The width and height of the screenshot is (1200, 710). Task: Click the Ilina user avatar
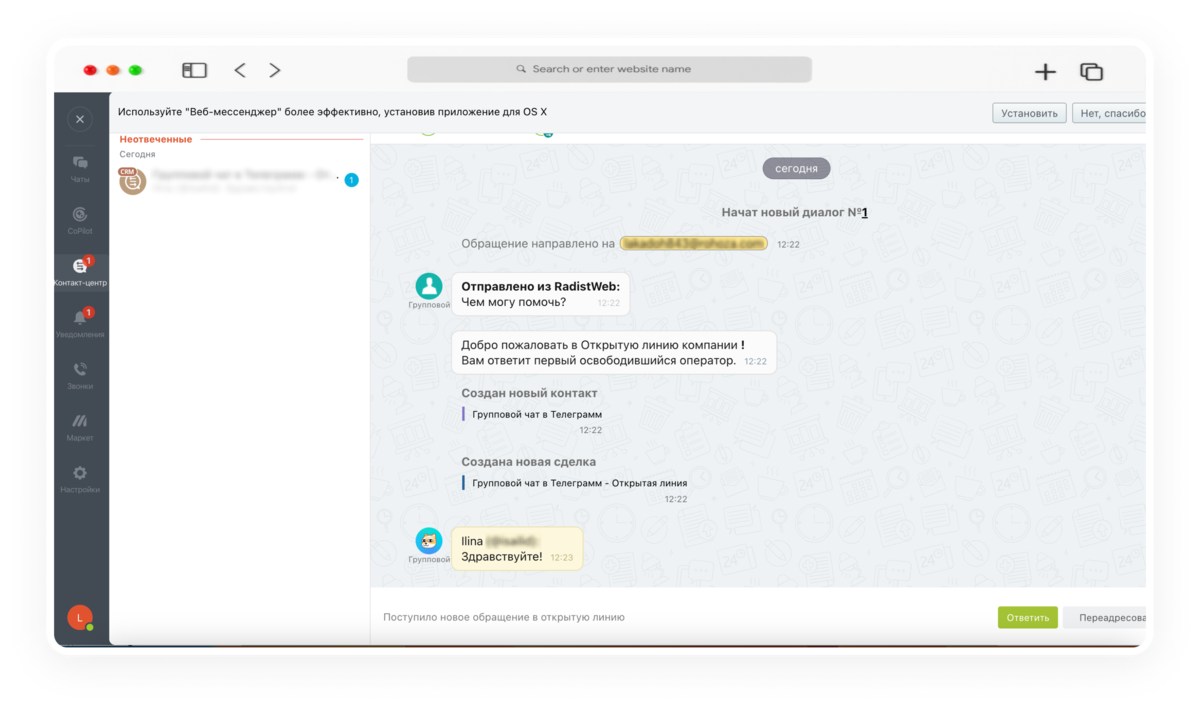pos(429,541)
